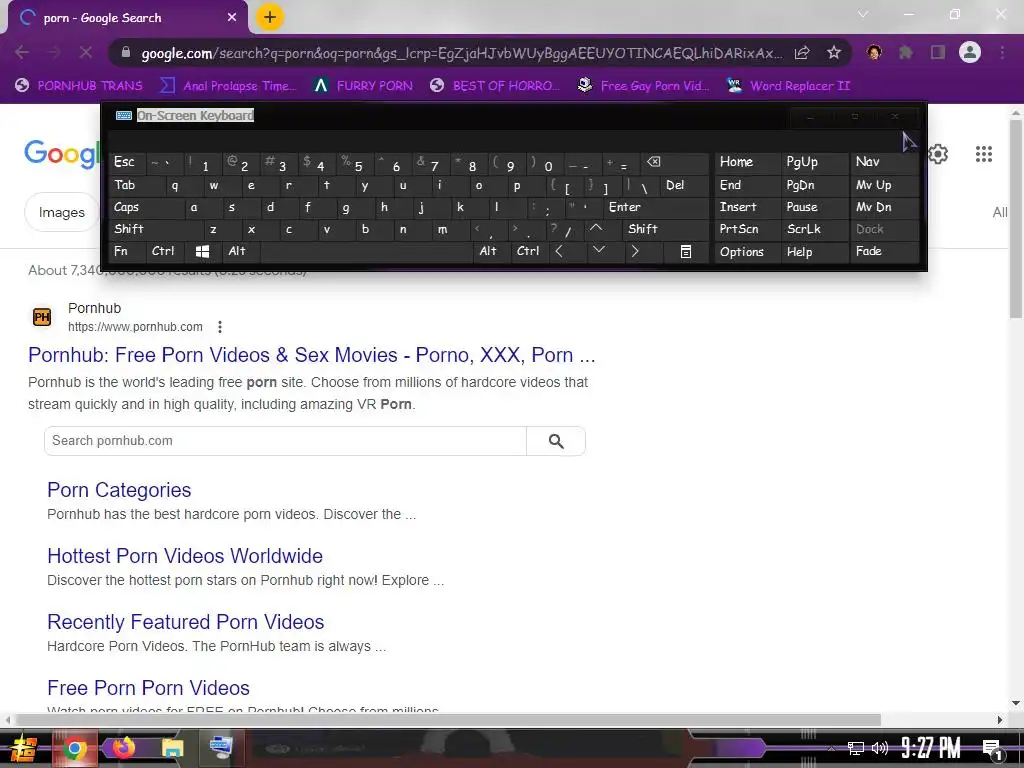1024x768 pixels.
Task: Tap the down arrow key on the On-Screen Keyboard
Action: [599, 251]
